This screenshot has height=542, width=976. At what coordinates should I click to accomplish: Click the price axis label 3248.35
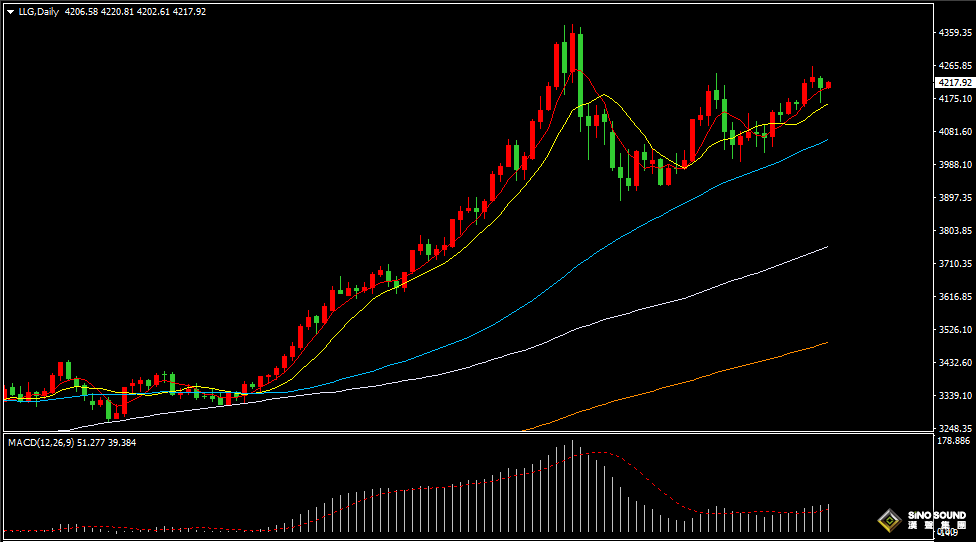pyautogui.click(x=955, y=428)
